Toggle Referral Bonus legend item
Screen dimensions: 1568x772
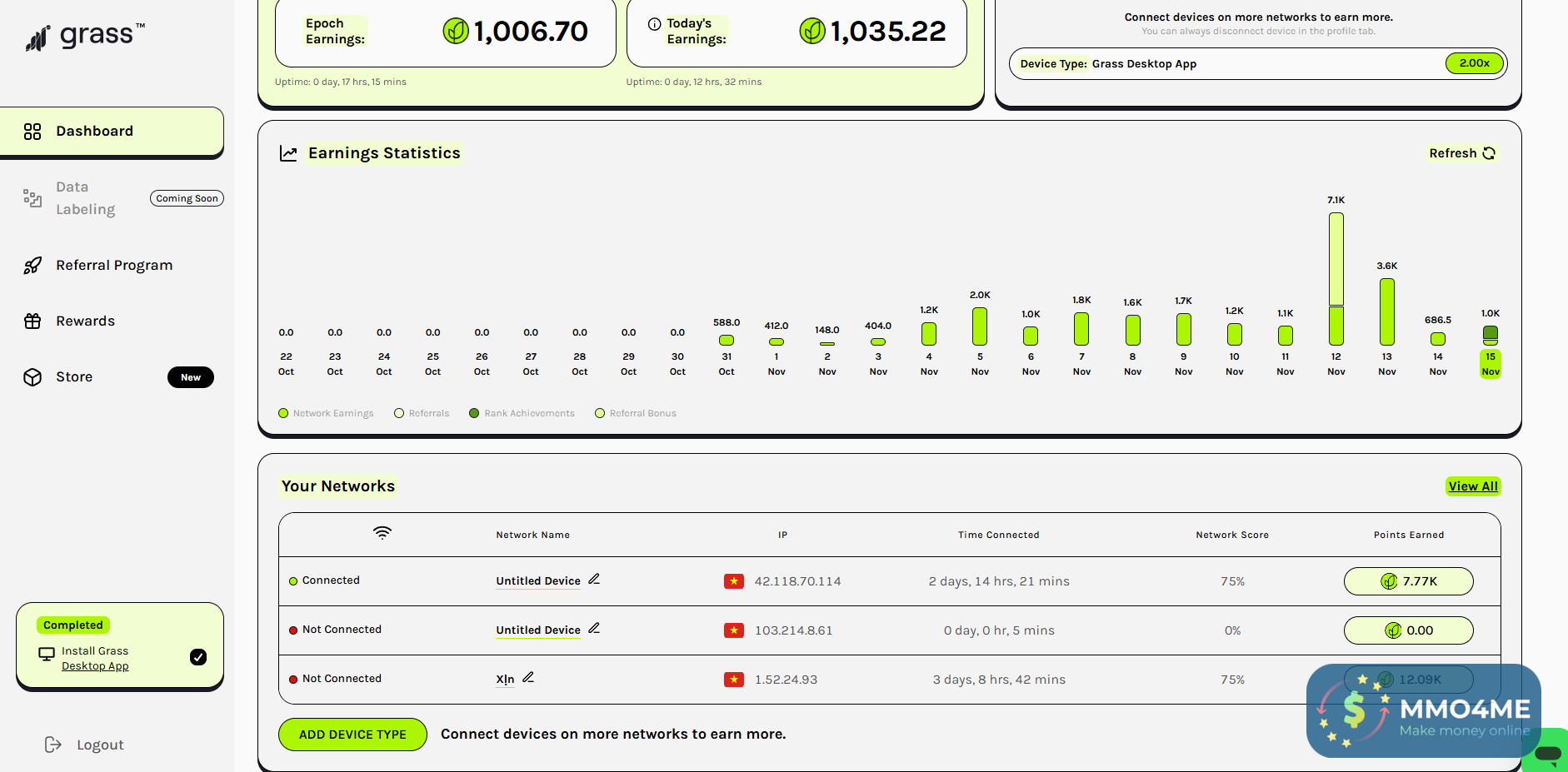tap(636, 413)
